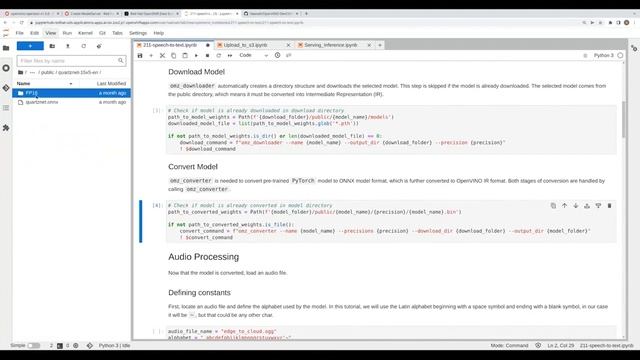
Task: Move the active cell down
Action: click(x=576, y=206)
